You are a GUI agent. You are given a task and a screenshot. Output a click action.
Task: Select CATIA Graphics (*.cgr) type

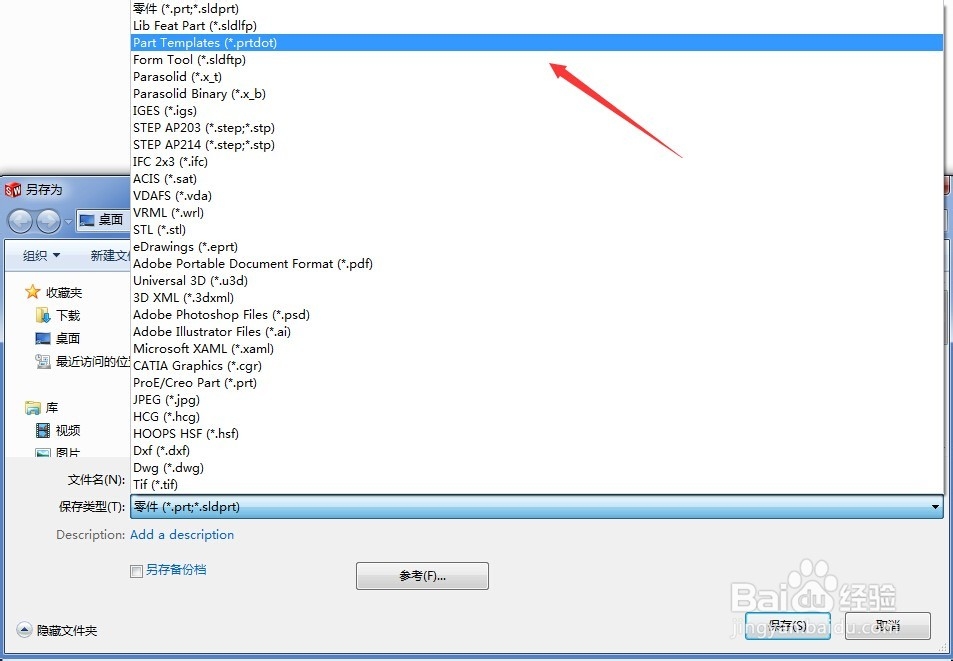537,366
